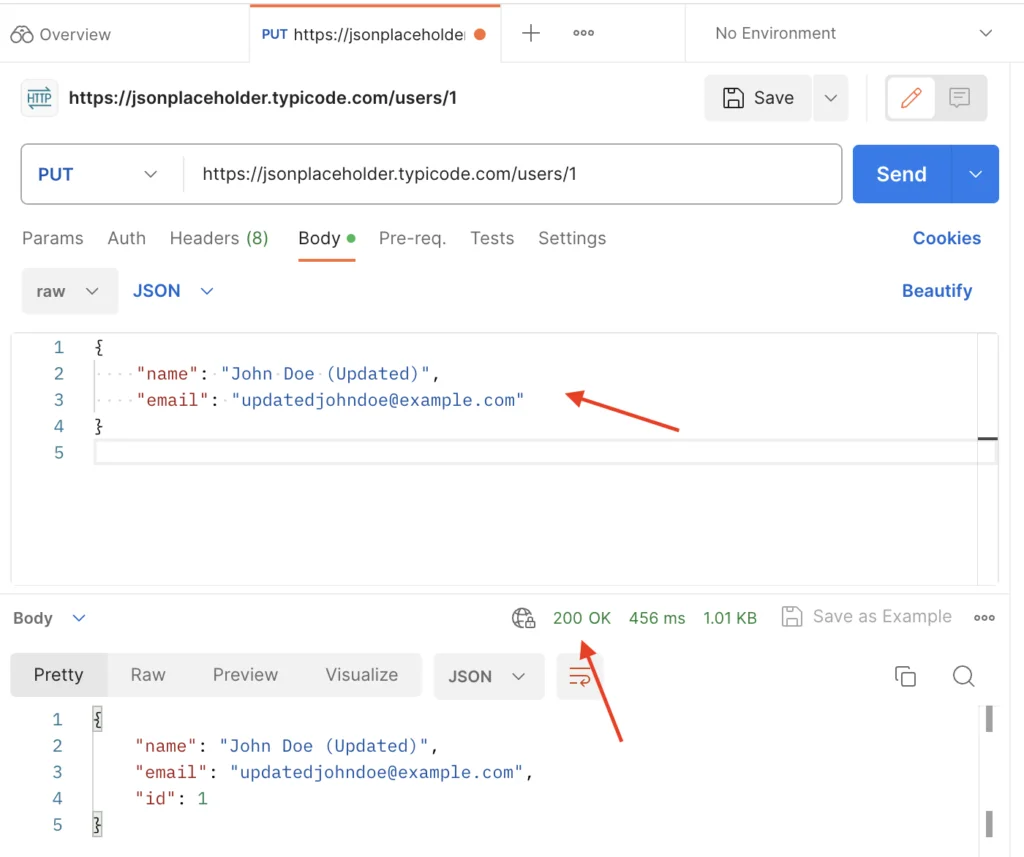This screenshot has width=1024, height=857.
Task: Select the Raw response view
Action: point(148,675)
